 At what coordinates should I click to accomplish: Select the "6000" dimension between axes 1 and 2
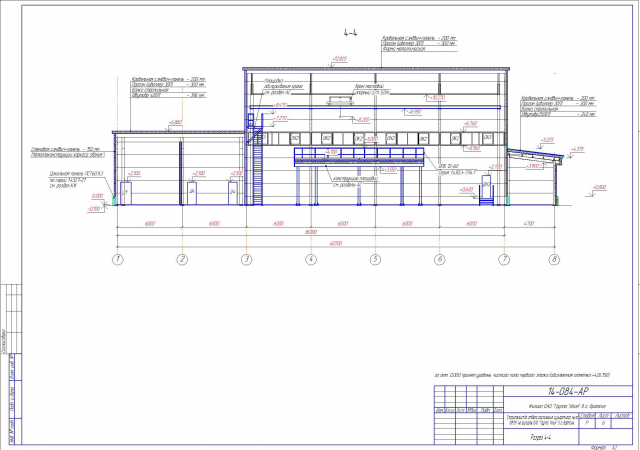click(150, 223)
